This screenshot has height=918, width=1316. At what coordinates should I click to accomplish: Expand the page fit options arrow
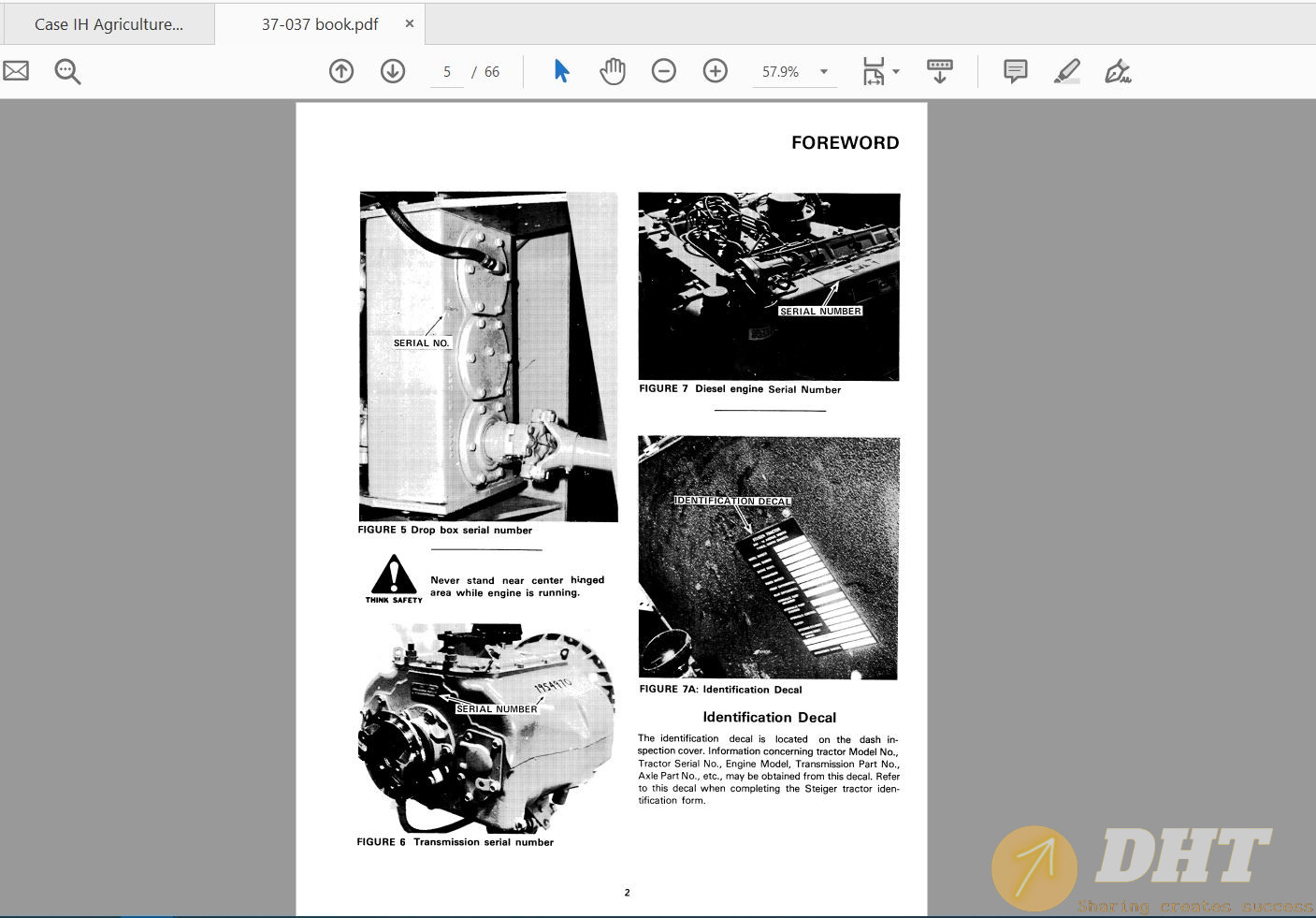click(x=896, y=72)
